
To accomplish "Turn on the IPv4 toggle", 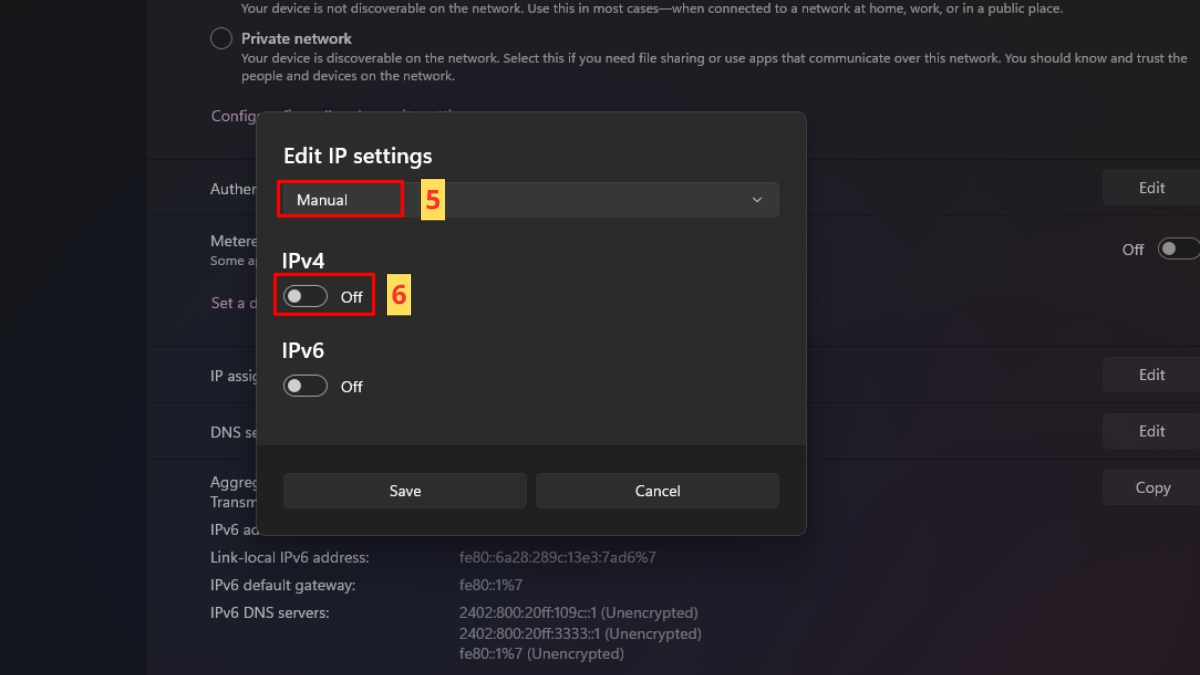I will coord(305,297).
